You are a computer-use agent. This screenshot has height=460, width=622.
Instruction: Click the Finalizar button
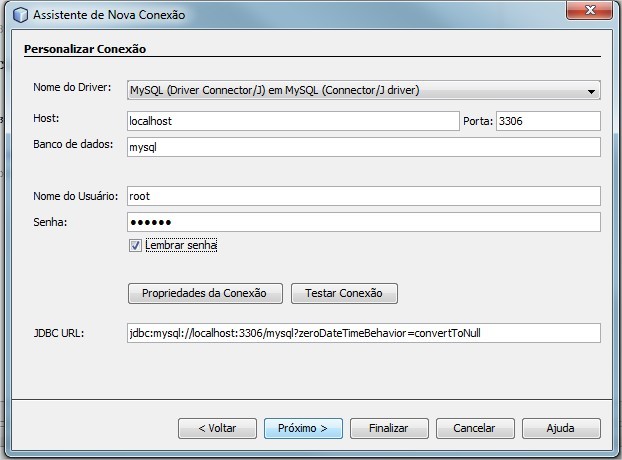[x=389, y=428]
